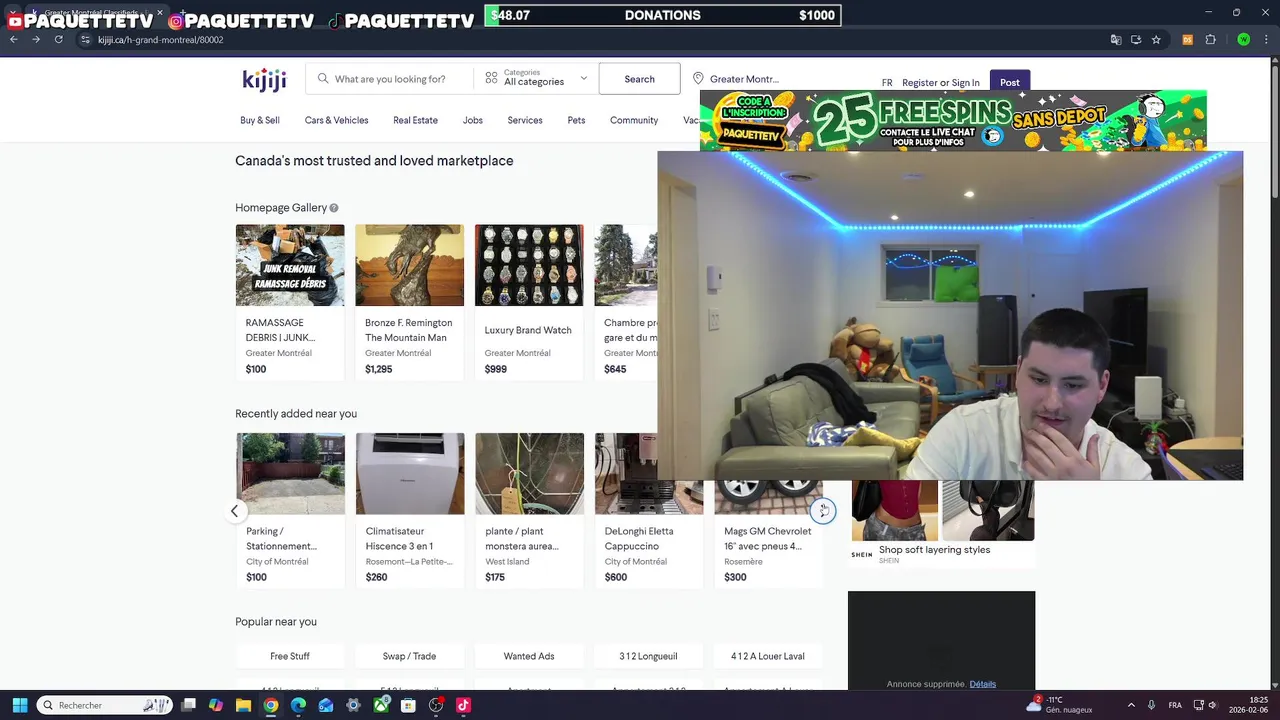Open File Explorer from the taskbar

tap(243, 705)
